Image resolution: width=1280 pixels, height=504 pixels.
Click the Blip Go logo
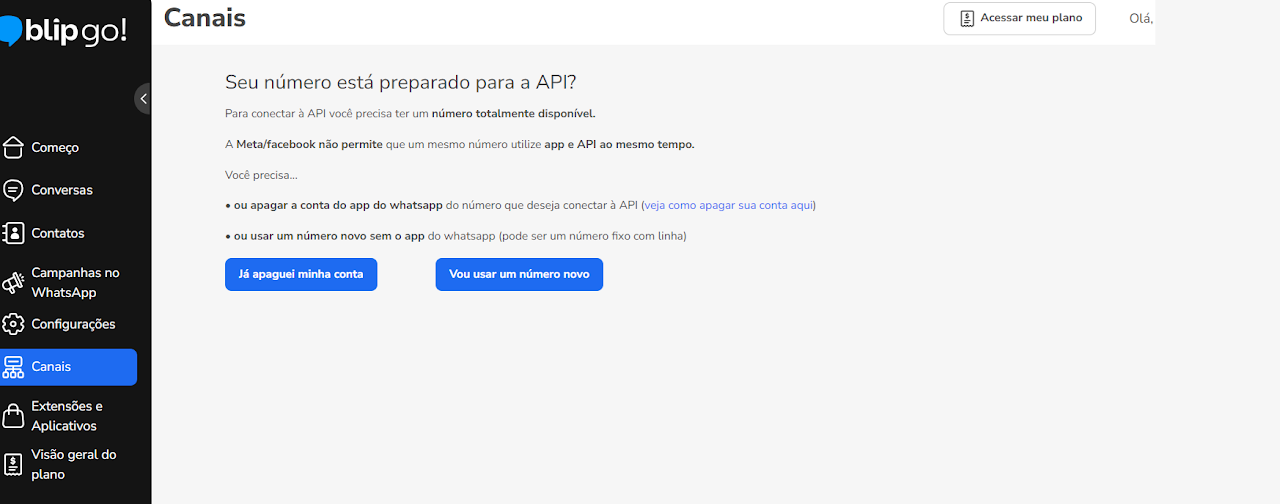[x=64, y=30]
